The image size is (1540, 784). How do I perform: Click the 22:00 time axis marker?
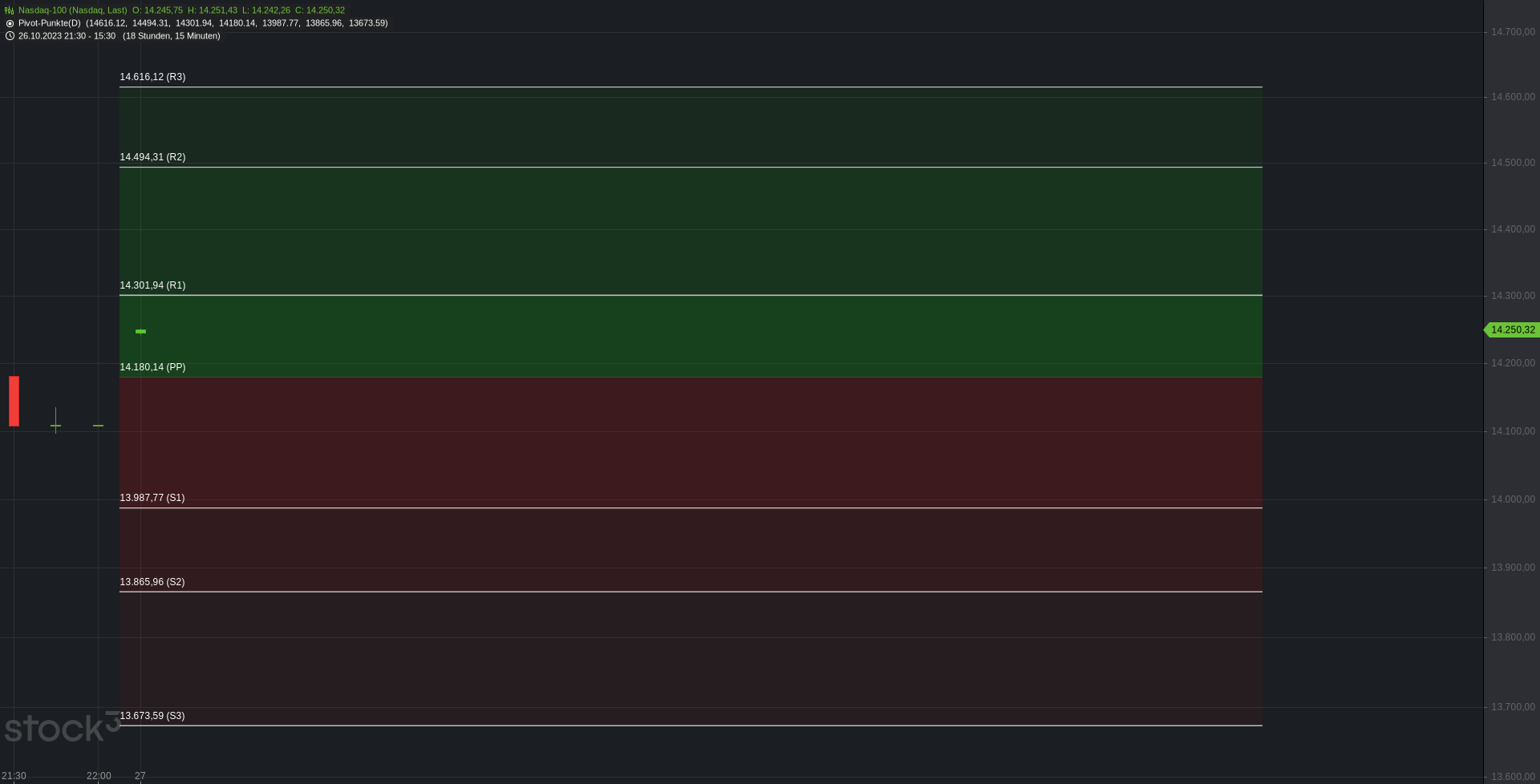99,776
